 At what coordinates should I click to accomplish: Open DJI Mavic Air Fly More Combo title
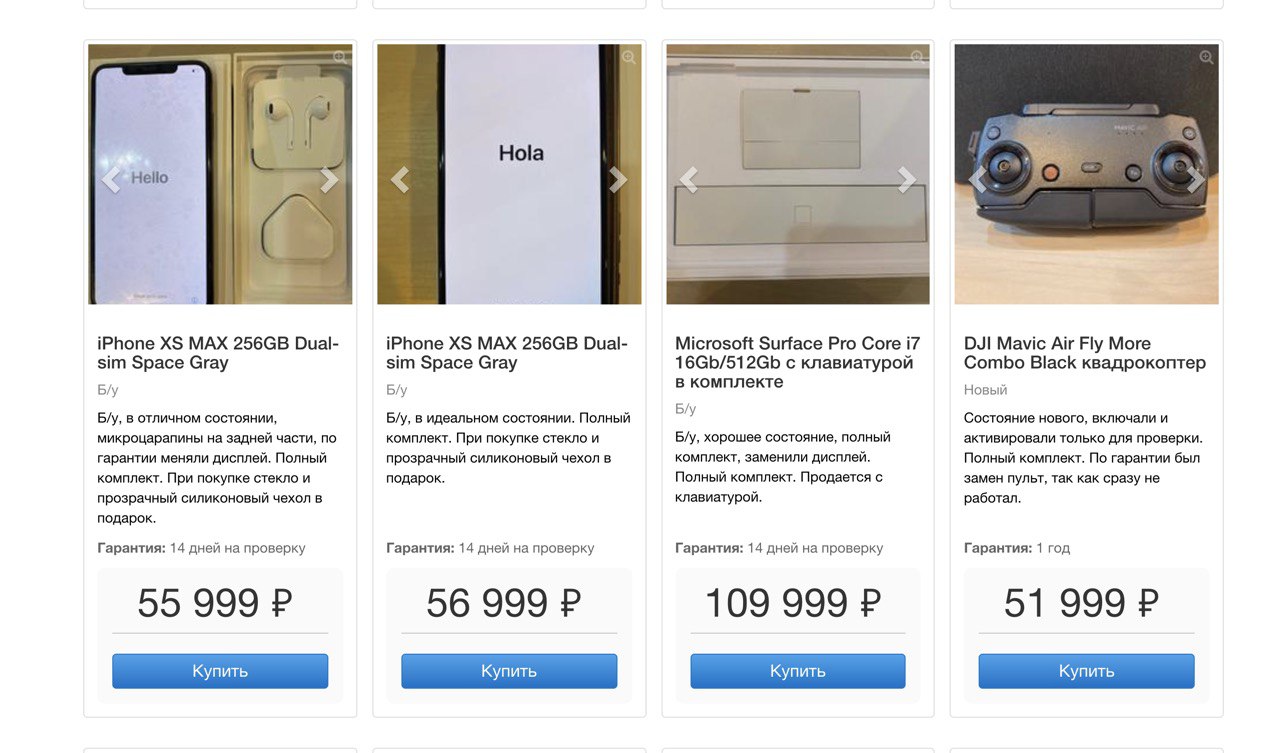click(1085, 353)
